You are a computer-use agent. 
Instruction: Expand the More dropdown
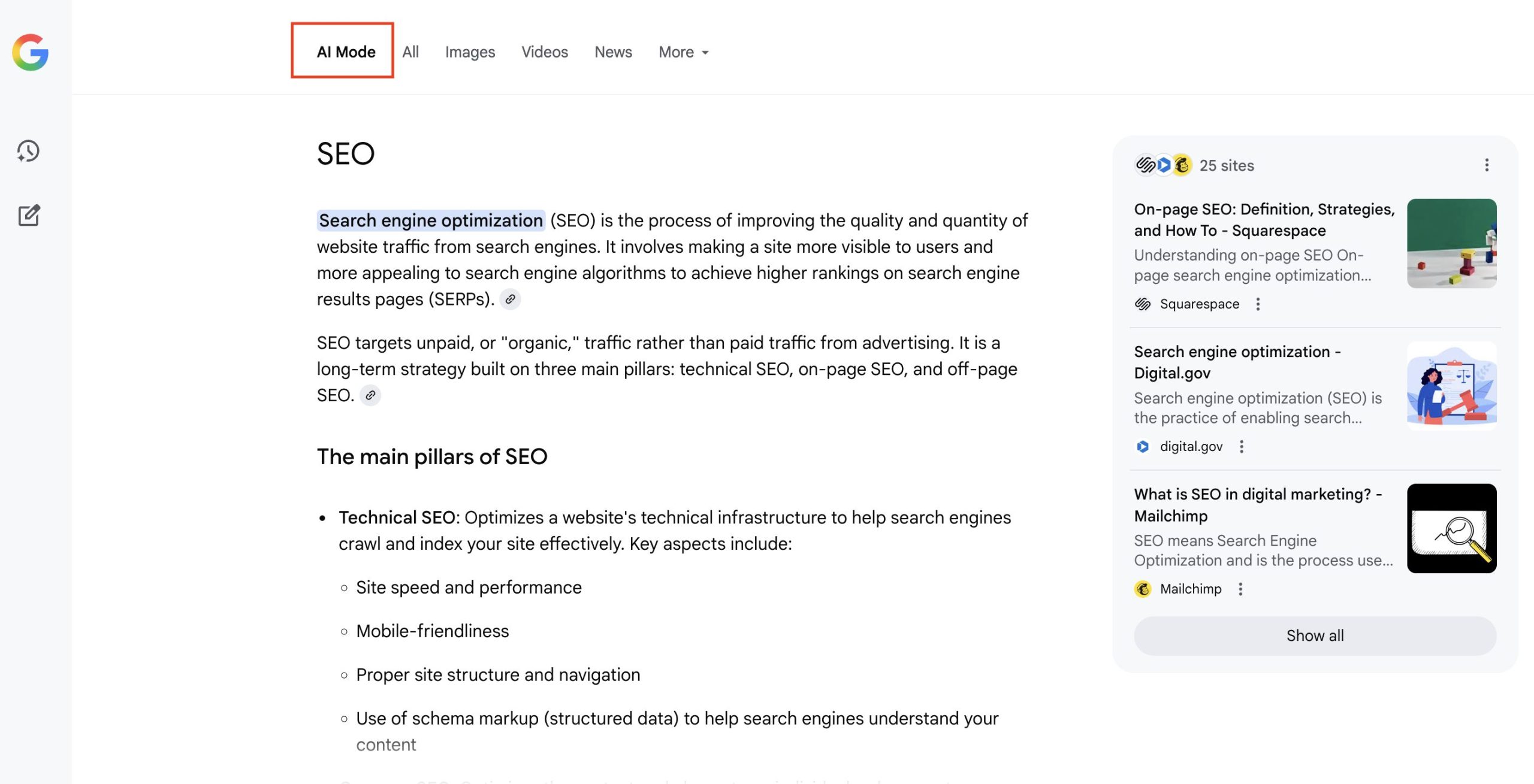tap(683, 52)
